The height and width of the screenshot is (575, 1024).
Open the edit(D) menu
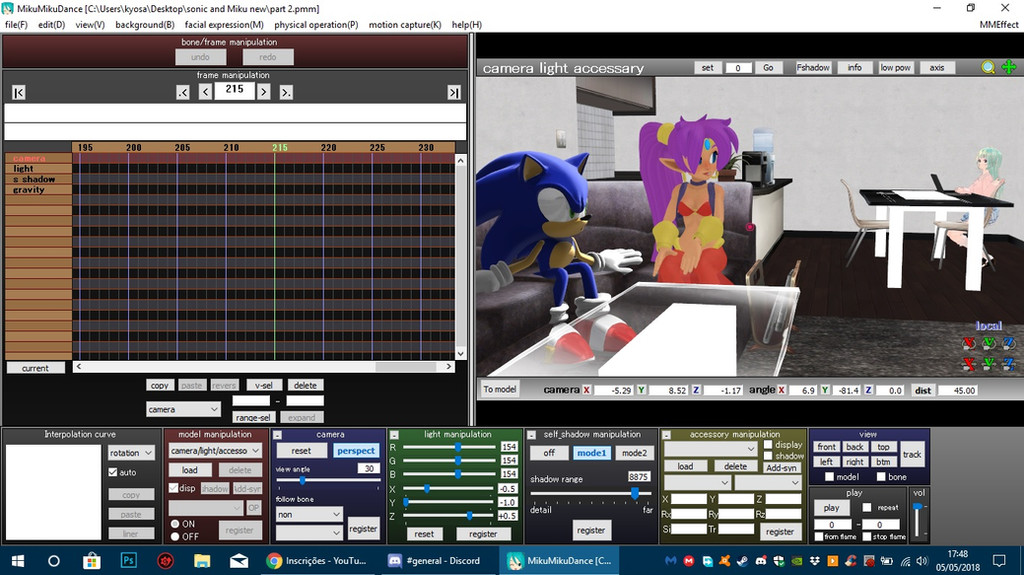pyautogui.click(x=52, y=24)
